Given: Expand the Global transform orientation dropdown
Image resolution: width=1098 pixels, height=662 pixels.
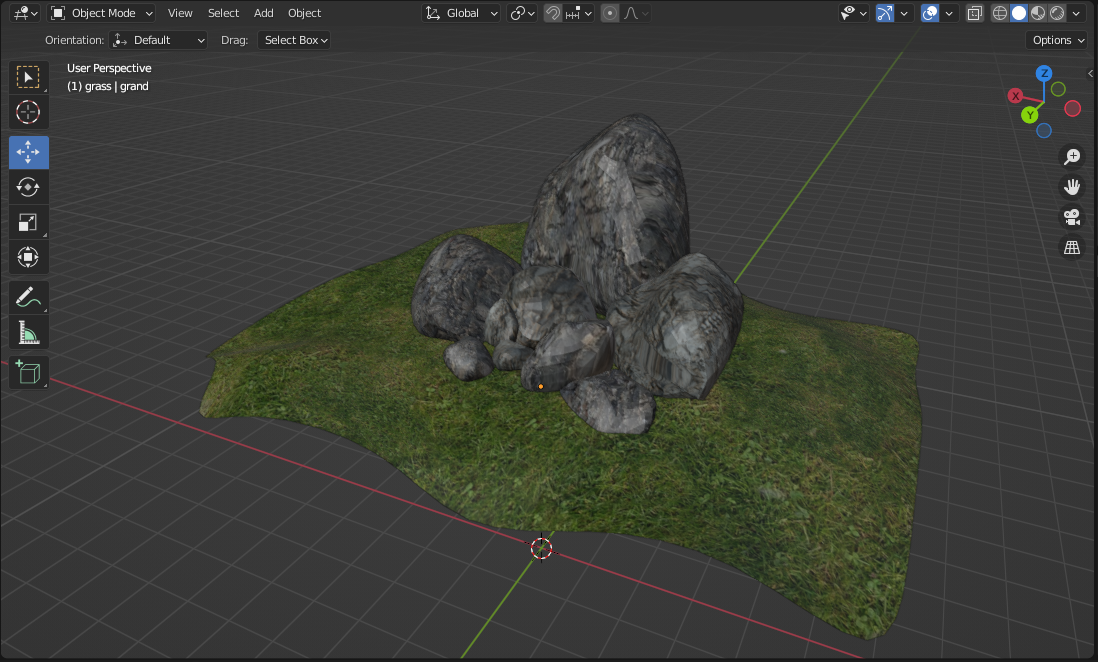Looking at the screenshot, I should pos(462,13).
